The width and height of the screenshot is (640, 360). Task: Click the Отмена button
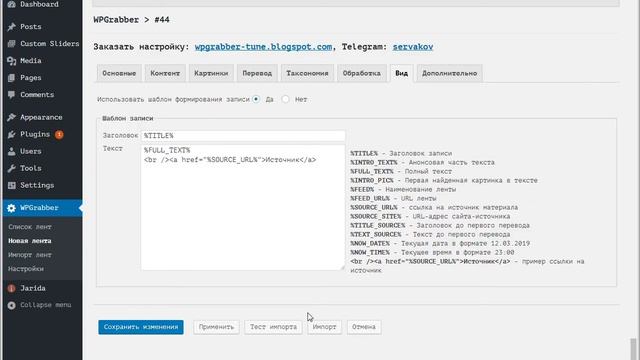pyautogui.click(x=364, y=327)
